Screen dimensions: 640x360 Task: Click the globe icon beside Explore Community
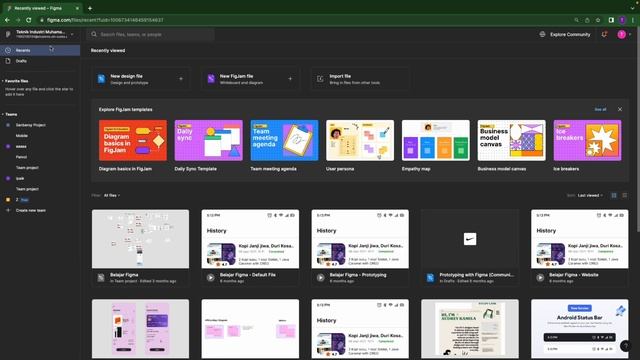[542, 34]
